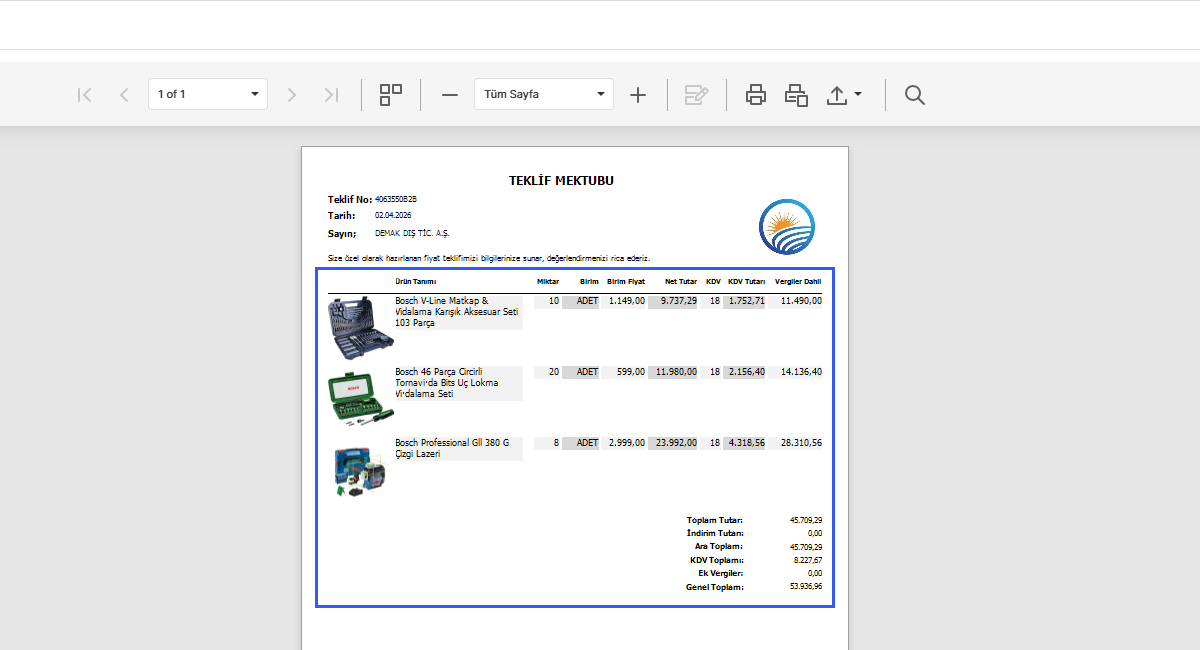Open the export options menu
Viewport: 1200px width, 650px height.
click(844, 95)
